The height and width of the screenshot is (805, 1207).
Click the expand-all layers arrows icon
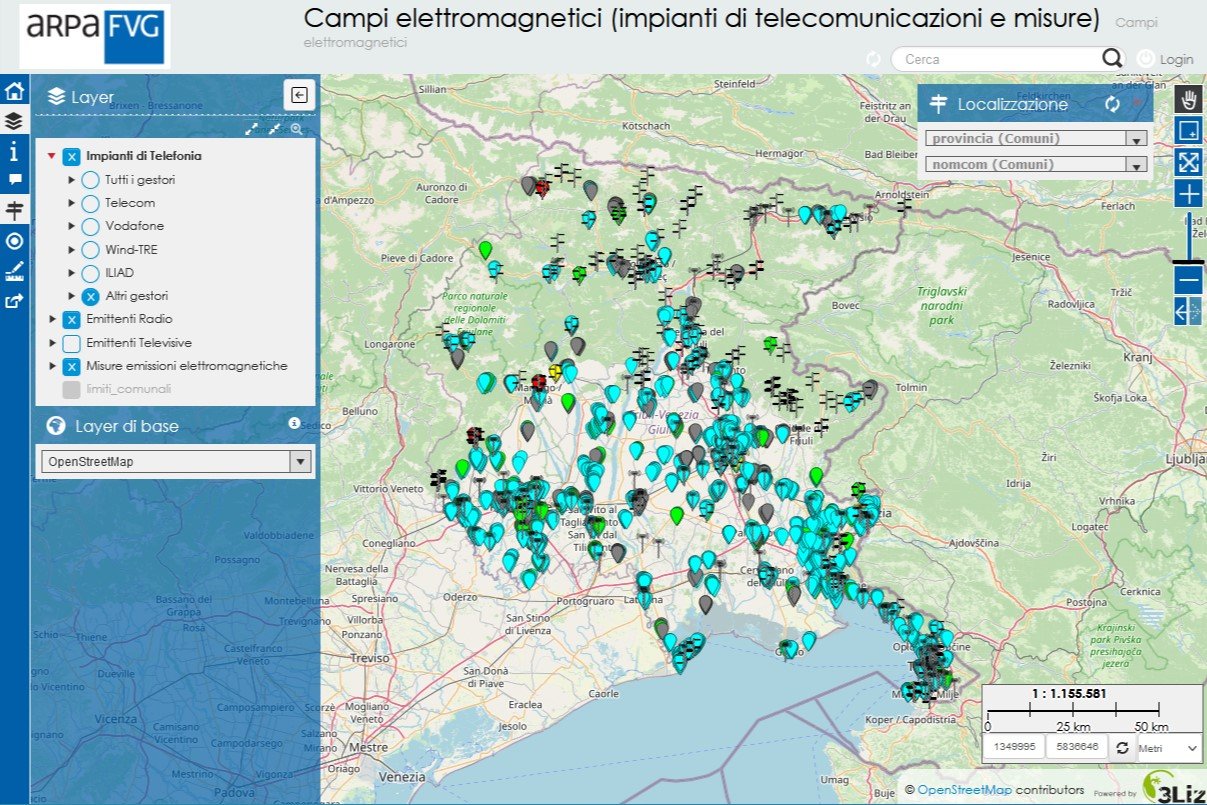click(x=252, y=129)
